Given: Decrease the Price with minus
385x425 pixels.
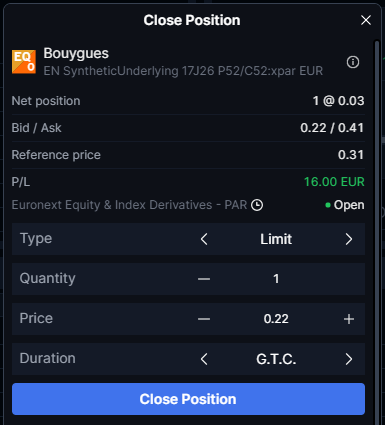Looking at the screenshot, I should coord(204,319).
